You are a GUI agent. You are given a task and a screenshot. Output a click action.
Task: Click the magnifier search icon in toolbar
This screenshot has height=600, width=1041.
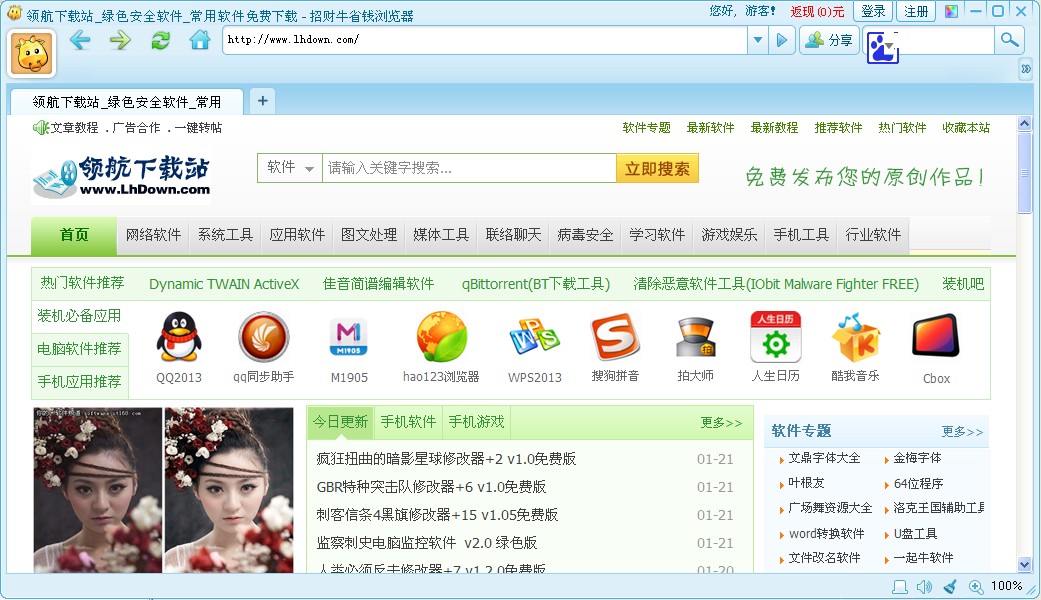[x=1010, y=40]
